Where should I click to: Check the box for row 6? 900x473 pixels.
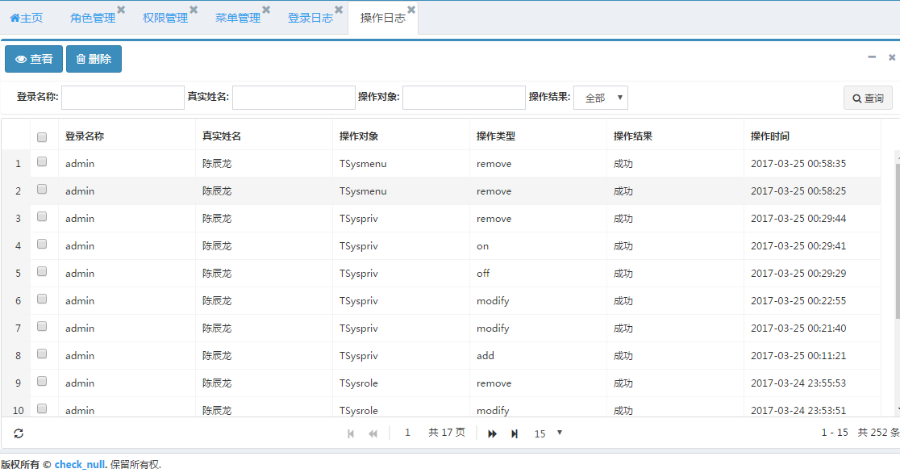click(42, 299)
